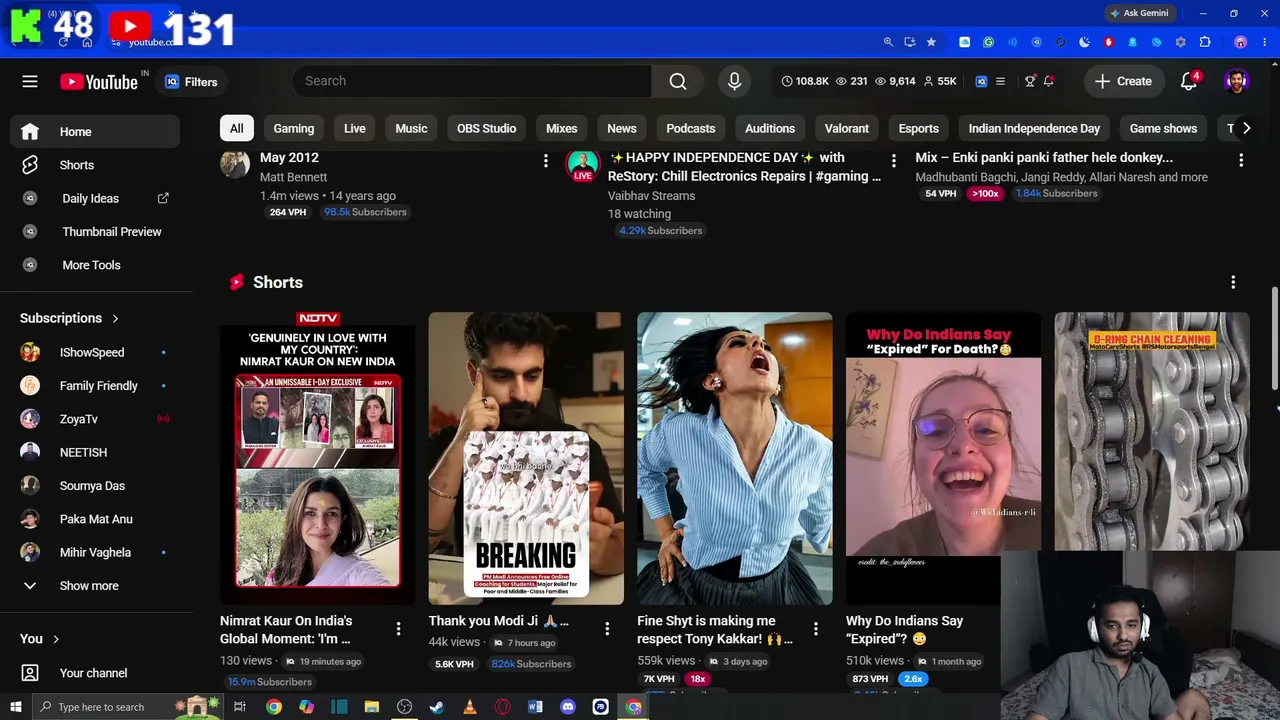Open the YouTube guide hamburger menu
The image size is (1280, 720).
point(30,81)
